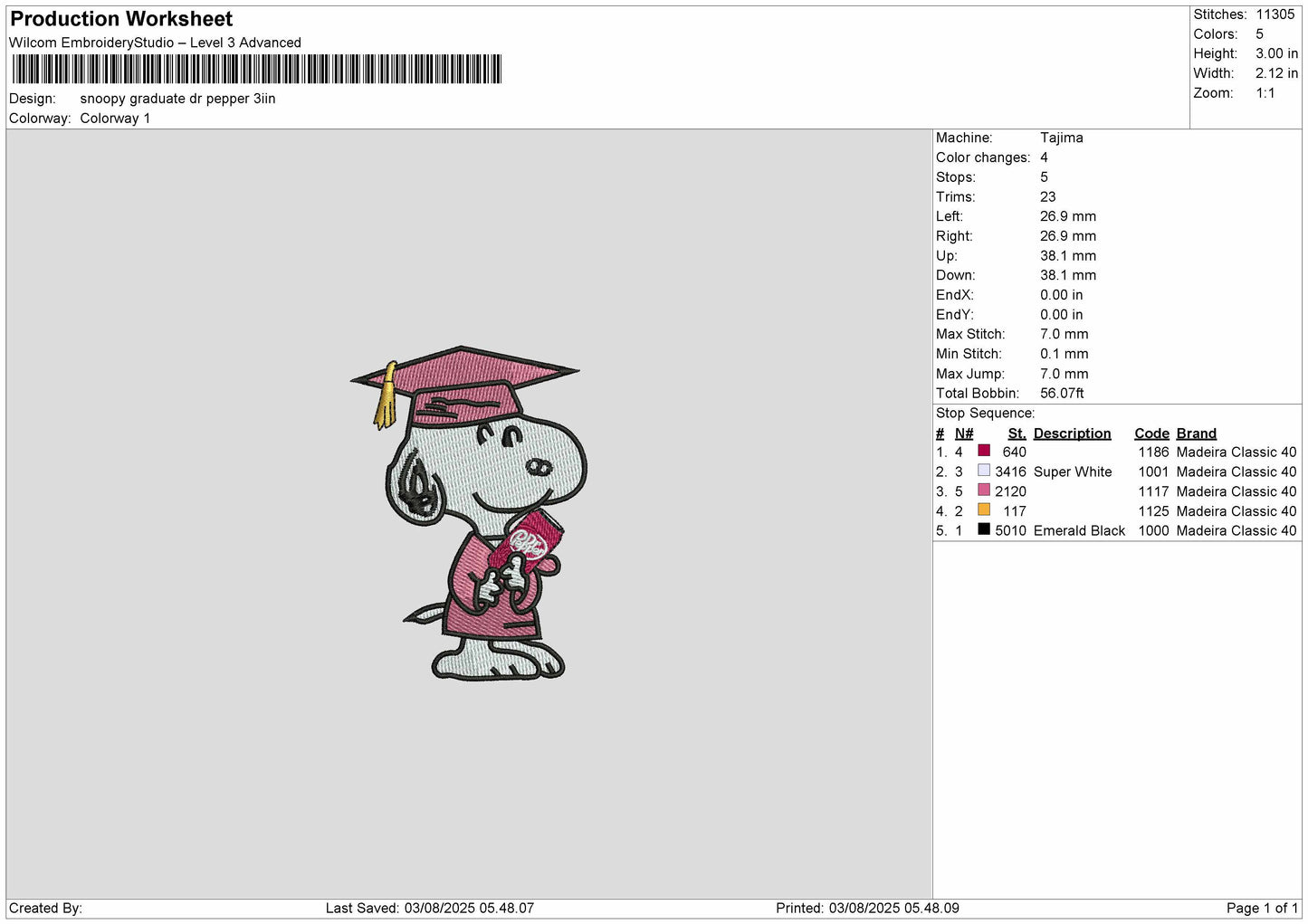The width and height of the screenshot is (1308, 924).
Task: Click the Zoom value 1:1
Action: pos(1265,93)
